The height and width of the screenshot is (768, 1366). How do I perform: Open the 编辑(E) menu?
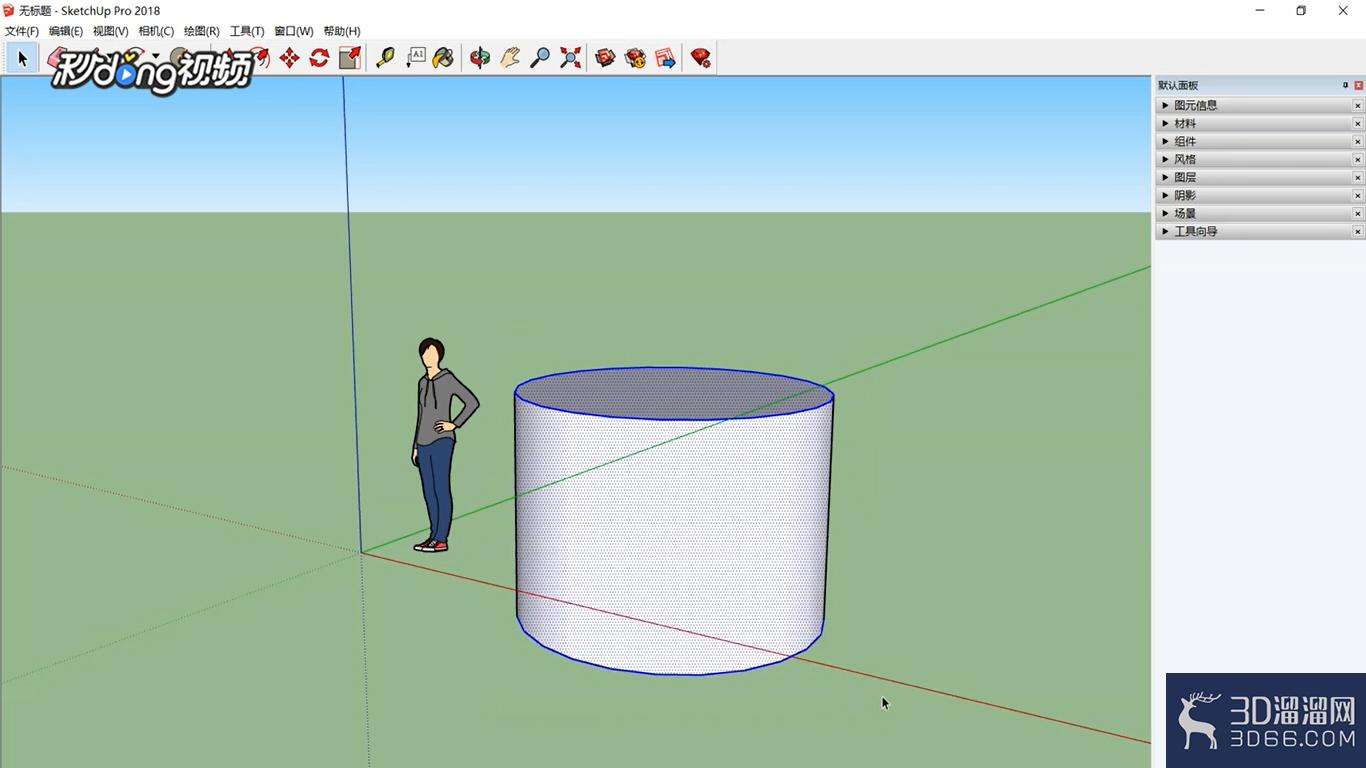coord(66,31)
